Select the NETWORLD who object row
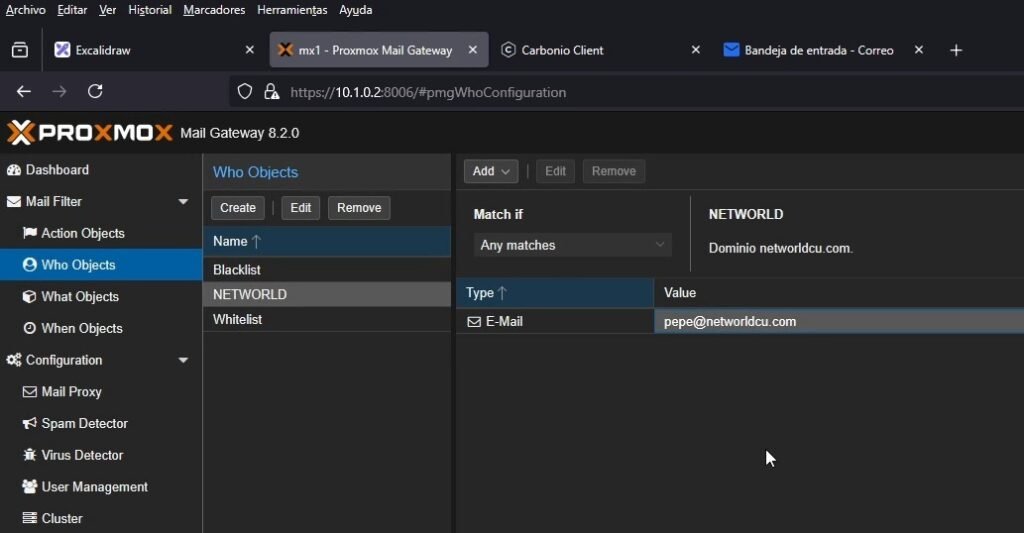The image size is (1024, 533). [x=327, y=295]
